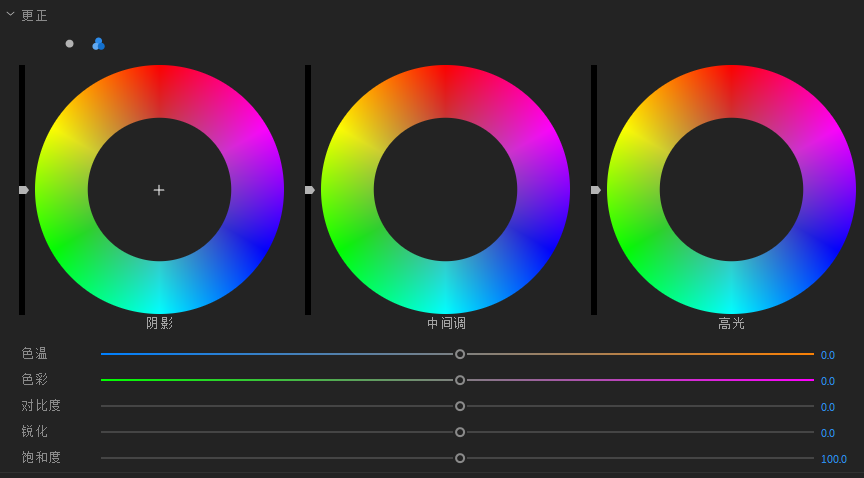Collapse the 更正 section chevron
This screenshot has height=478, width=864.
(x=10, y=15)
